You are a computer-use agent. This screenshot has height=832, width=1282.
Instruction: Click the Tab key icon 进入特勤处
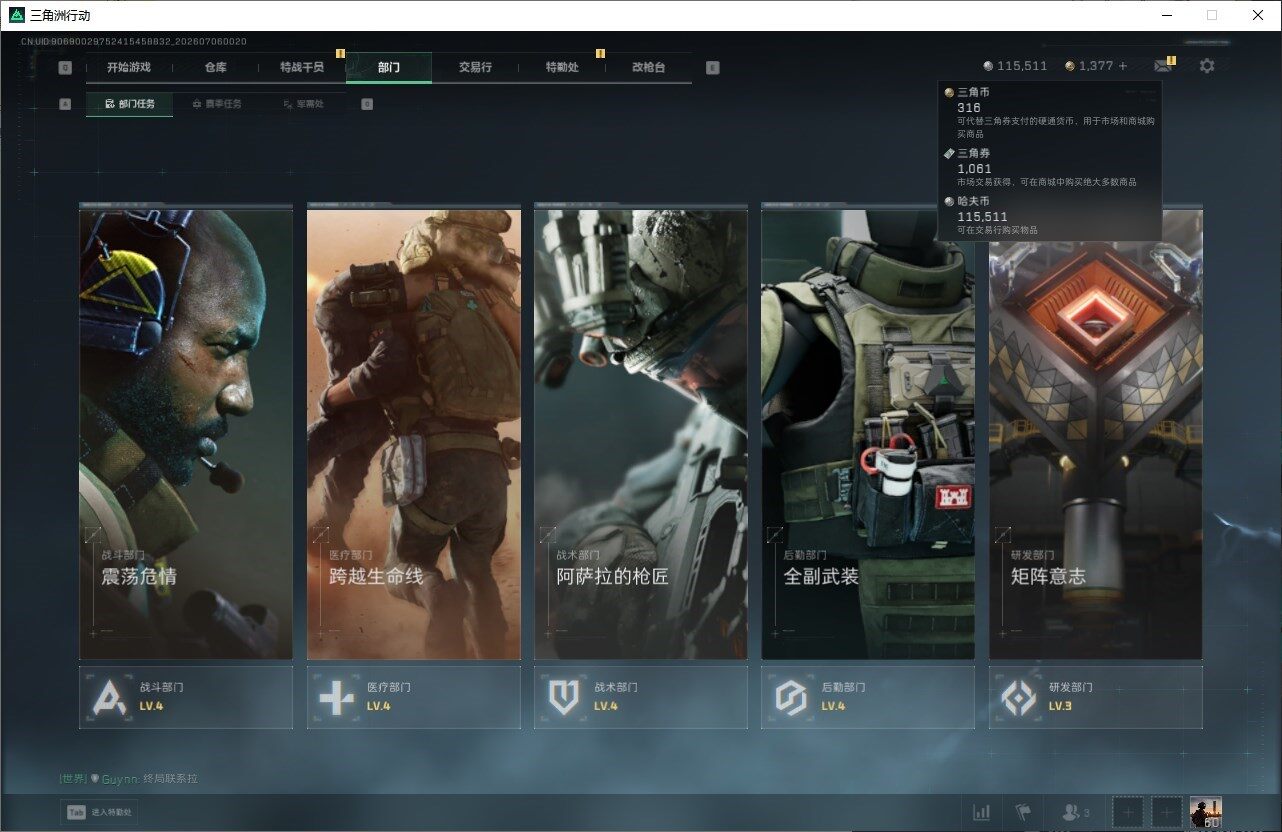(x=76, y=812)
